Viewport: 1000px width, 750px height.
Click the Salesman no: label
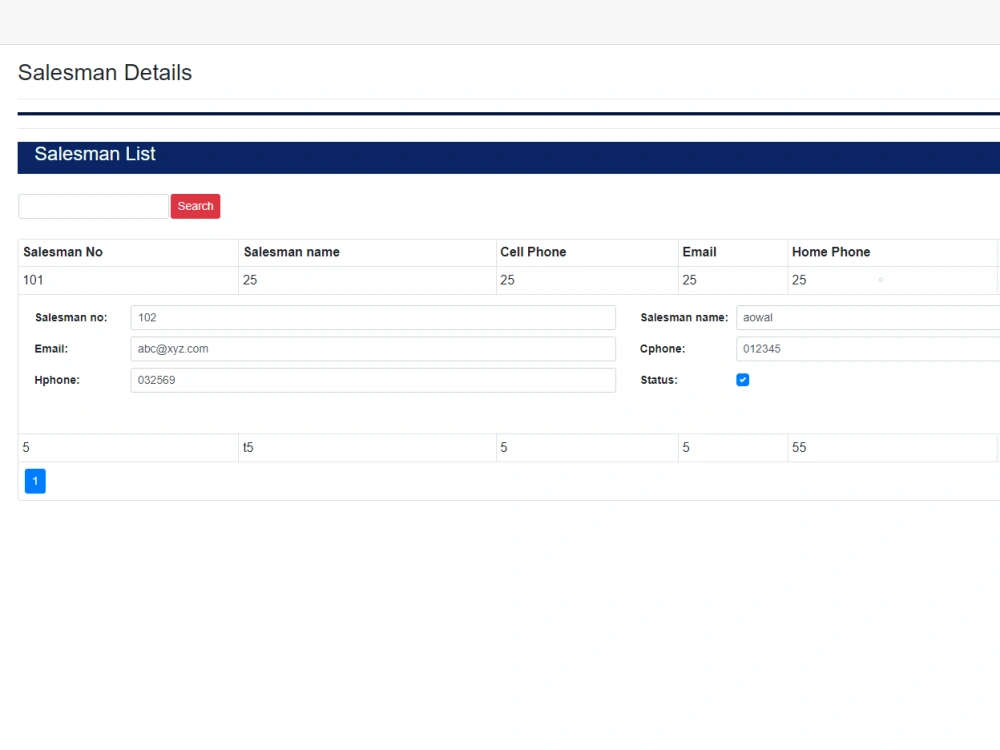click(71, 318)
